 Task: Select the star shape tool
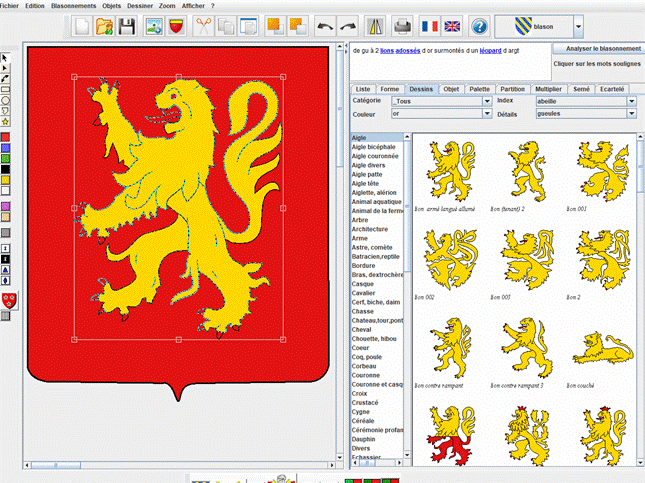tap(6, 122)
